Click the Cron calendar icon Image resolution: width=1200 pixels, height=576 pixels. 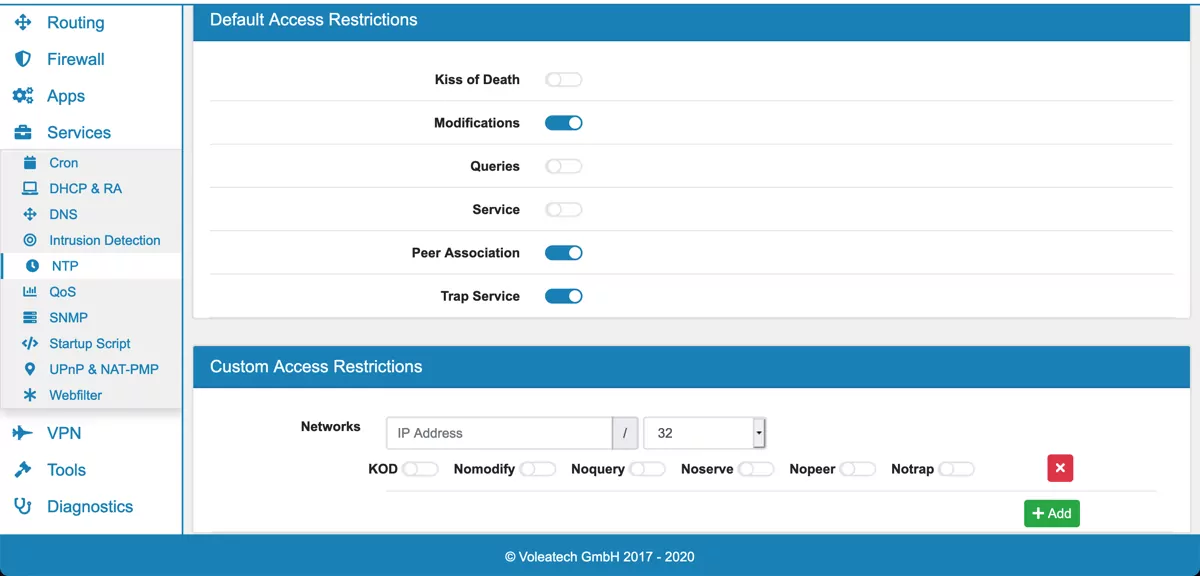pos(30,163)
